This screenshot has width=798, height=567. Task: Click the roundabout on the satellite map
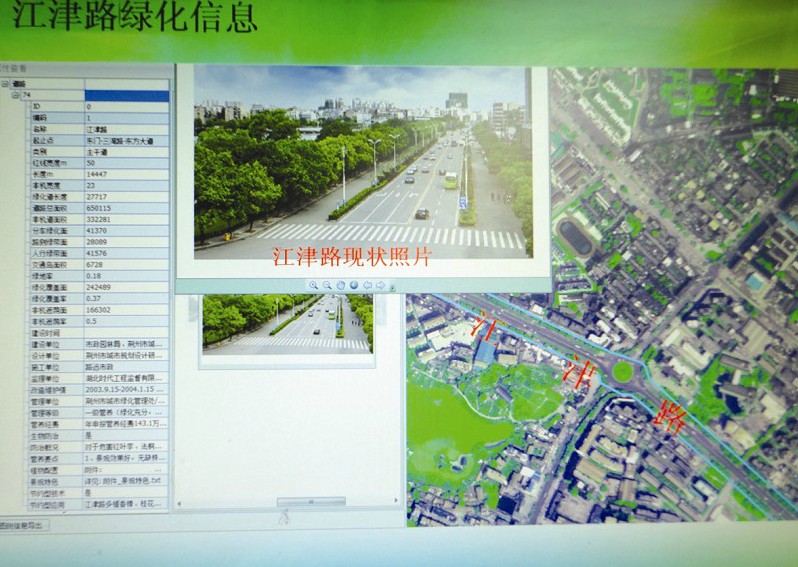click(x=623, y=372)
